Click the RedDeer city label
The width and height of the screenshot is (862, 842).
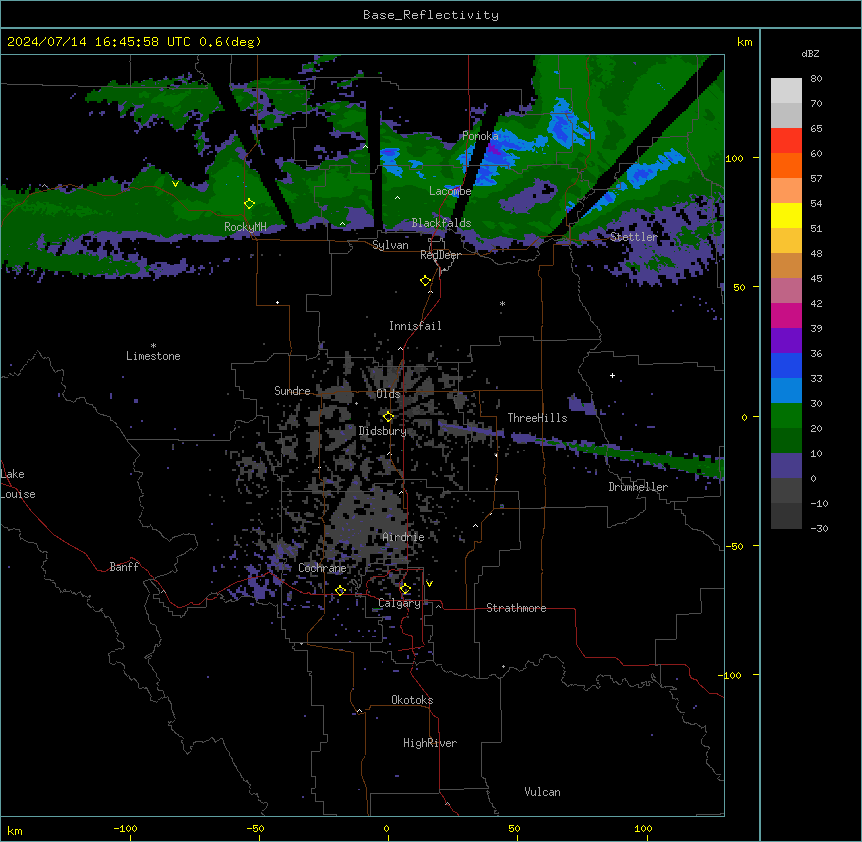coord(440,255)
